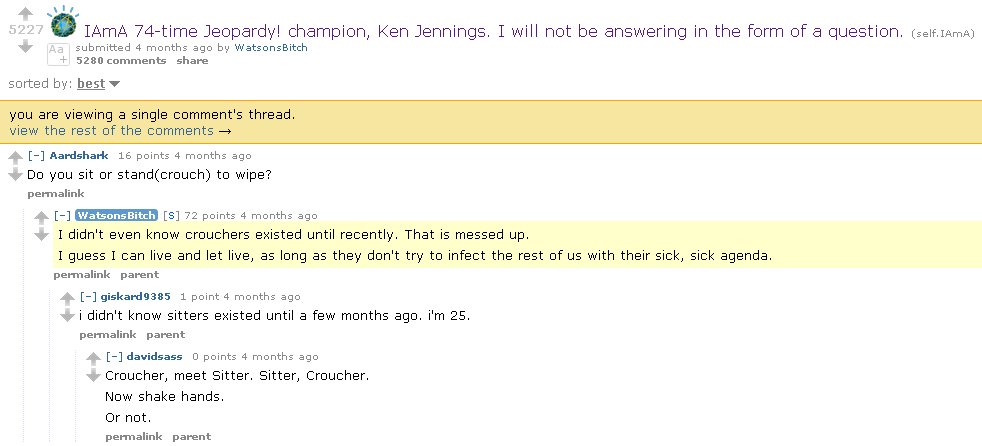Open the 5280 comments link
982x446 pixels.
pyautogui.click(x=121, y=60)
